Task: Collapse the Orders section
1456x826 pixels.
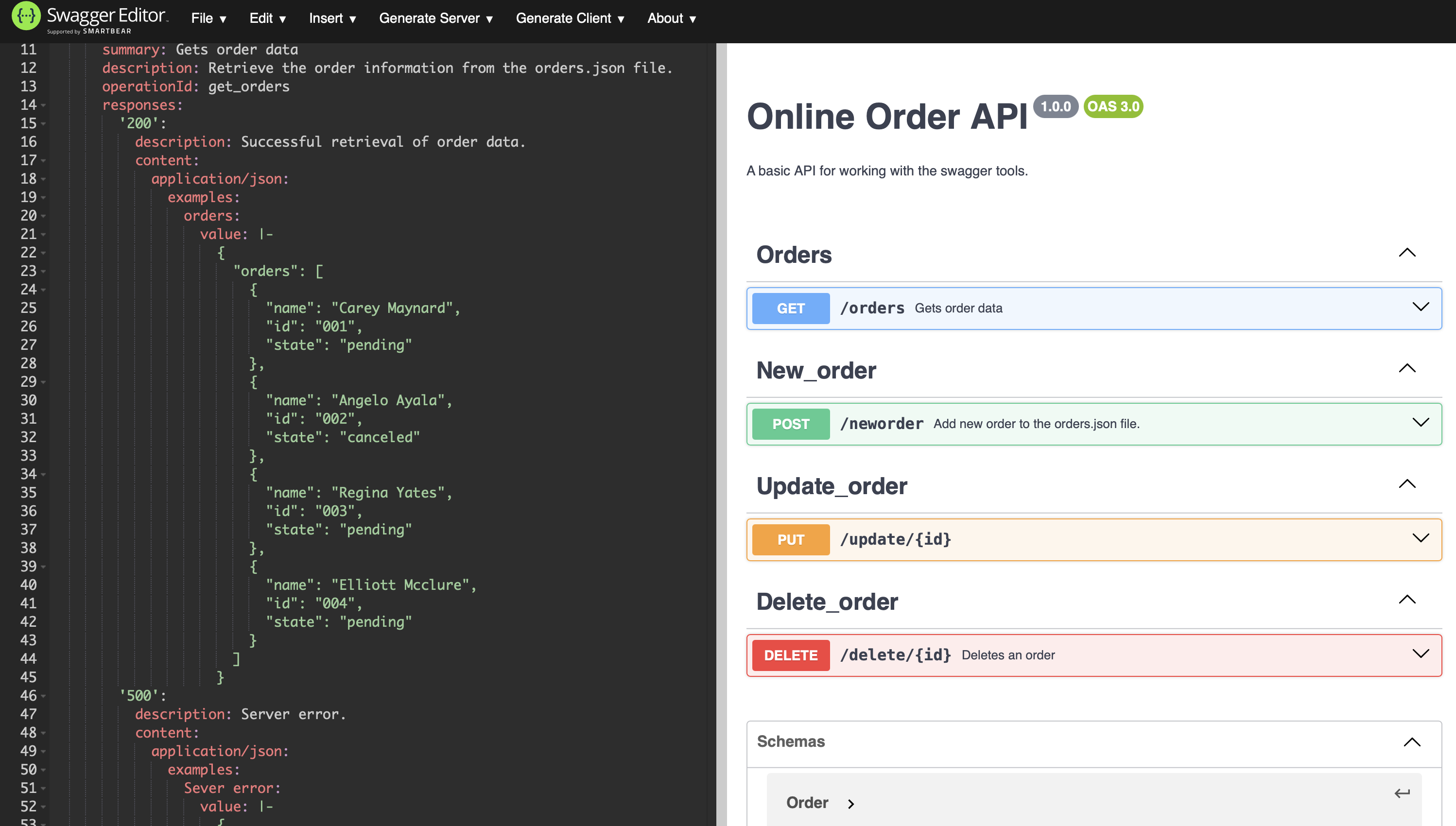Action: pyautogui.click(x=1408, y=253)
